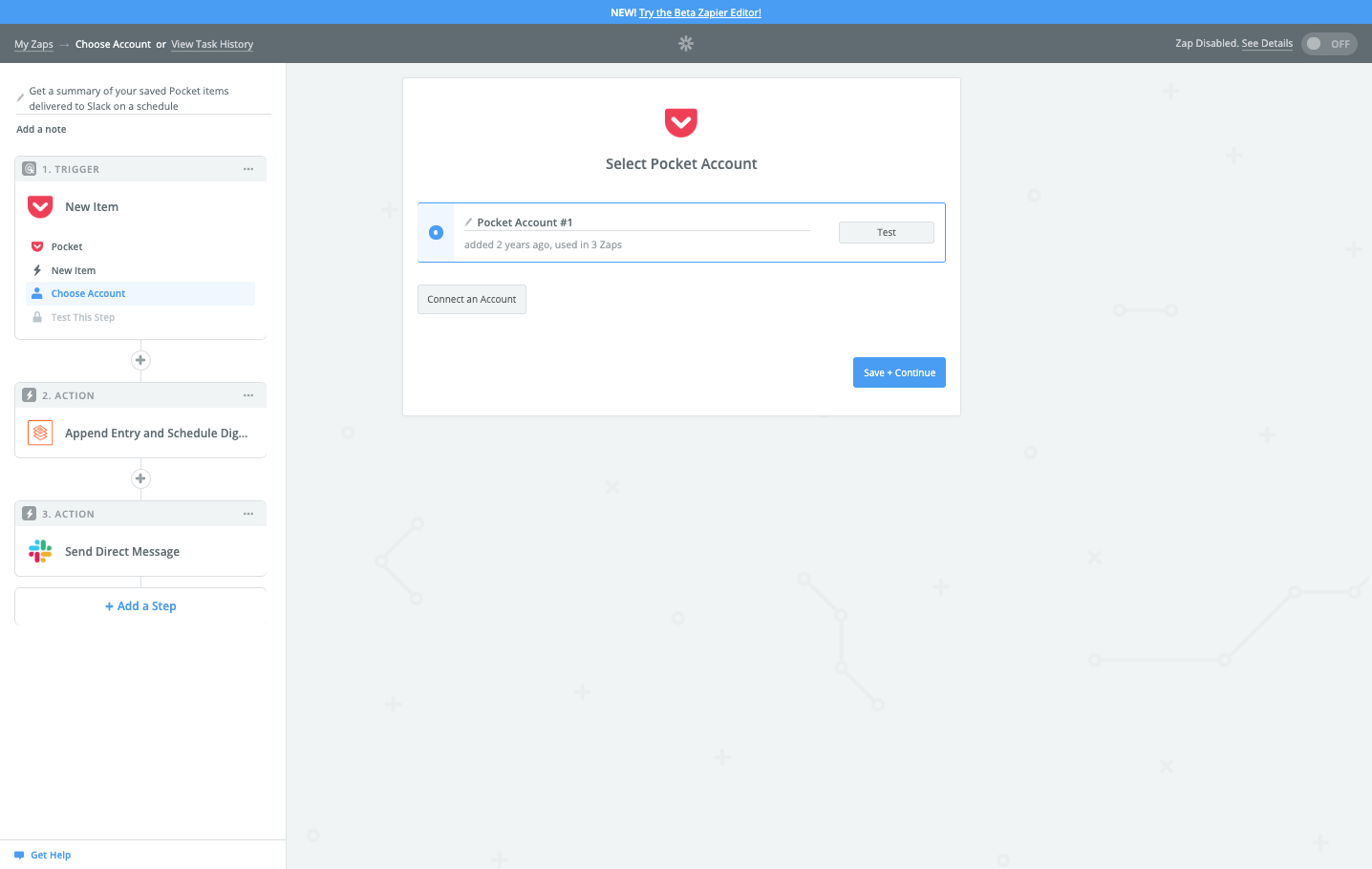Click 'added 2 years ago, used in 3 Zaps' text
The height and width of the screenshot is (869, 1372).
click(543, 244)
